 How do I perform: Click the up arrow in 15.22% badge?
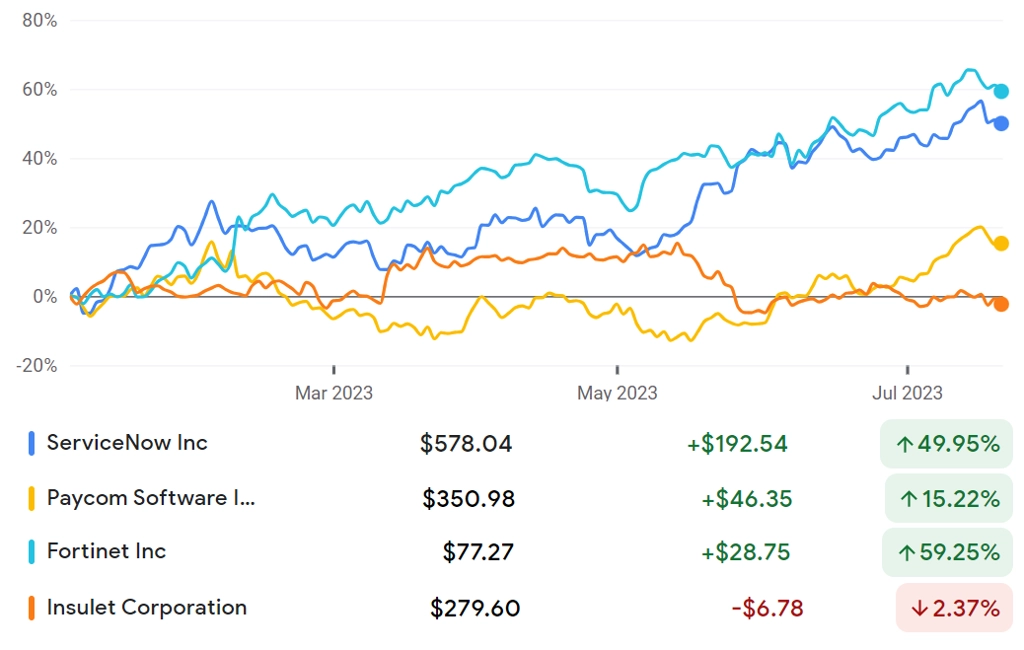[x=909, y=500]
